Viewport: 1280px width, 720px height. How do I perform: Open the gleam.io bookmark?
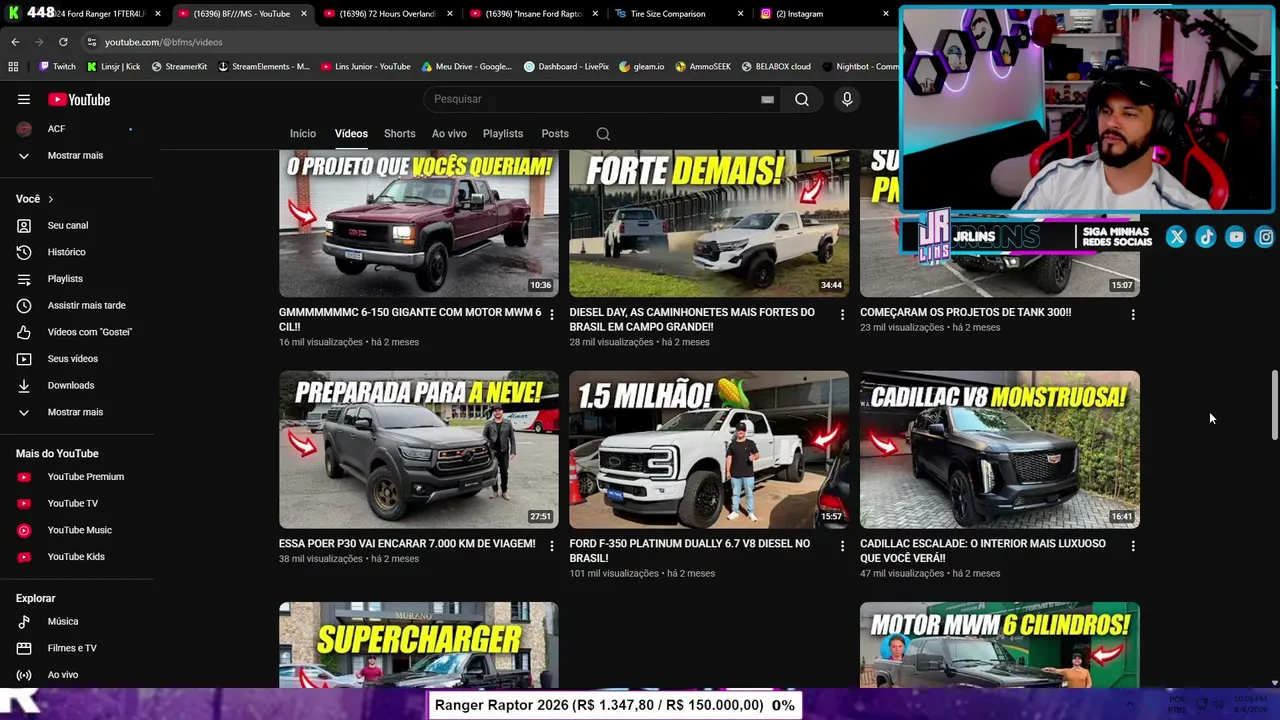pos(642,67)
